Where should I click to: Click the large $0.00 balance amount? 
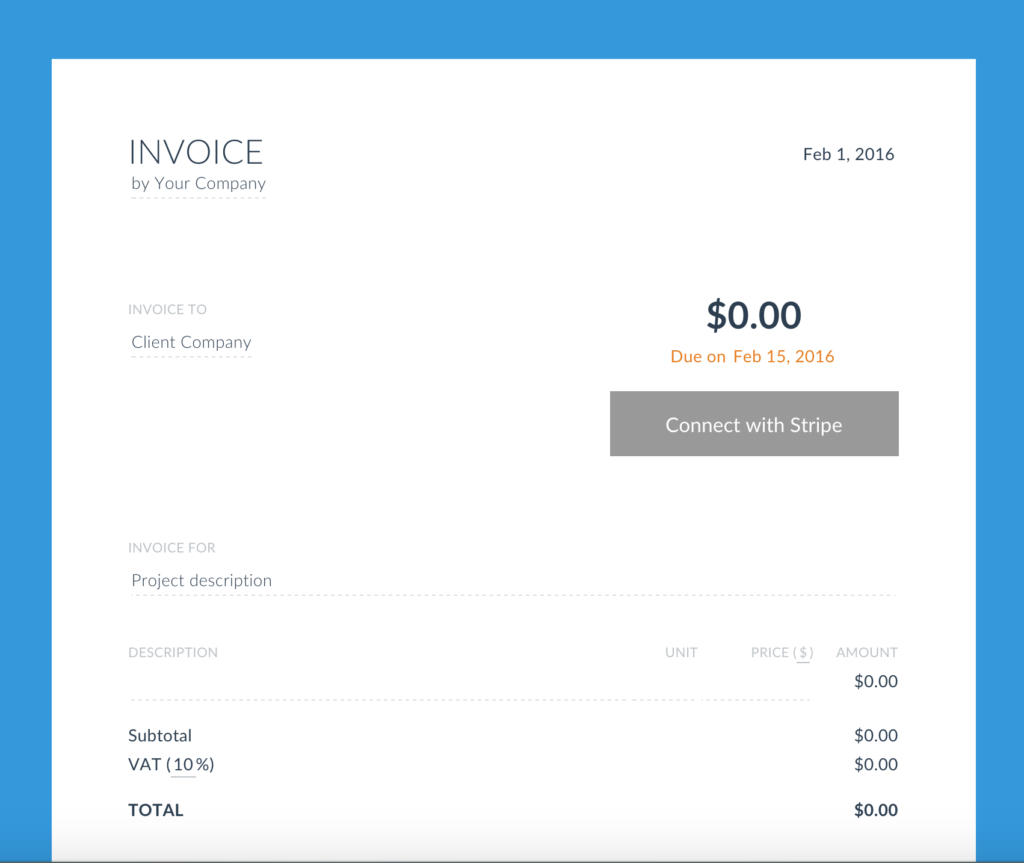pos(754,316)
